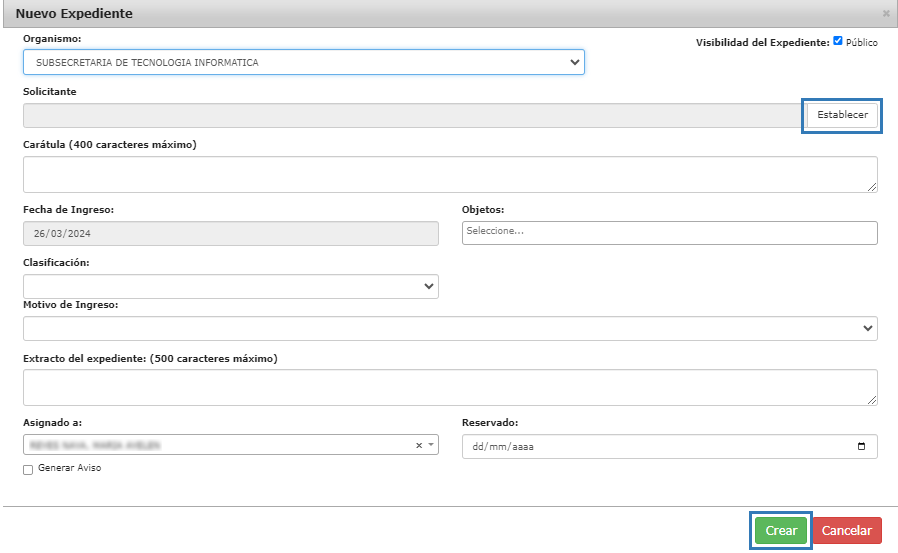Click the red Cancelar button
Image resolution: width=898 pixels, height=553 pixels.
point(847,531)
